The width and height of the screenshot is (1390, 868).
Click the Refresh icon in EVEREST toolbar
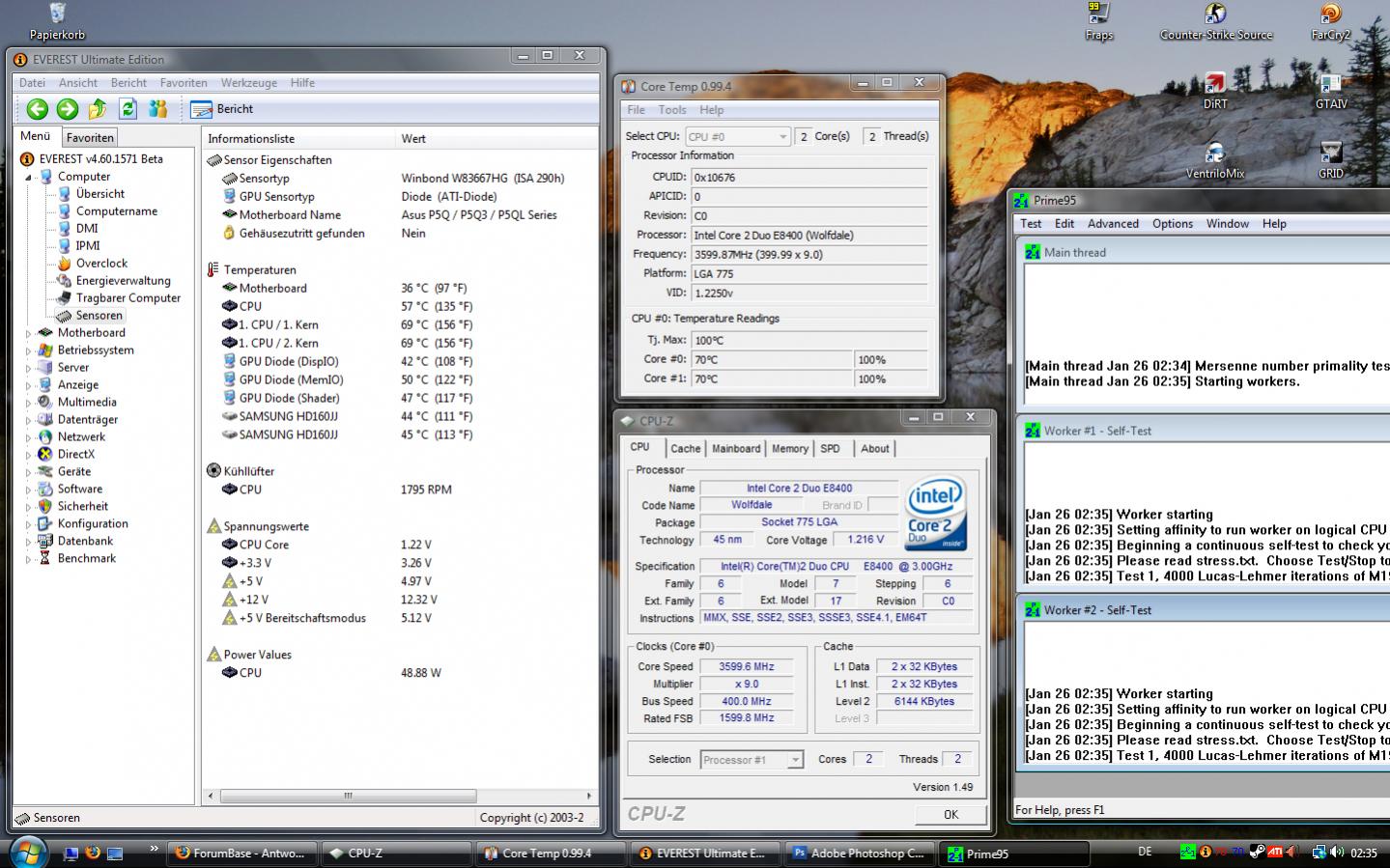point(128,109)
